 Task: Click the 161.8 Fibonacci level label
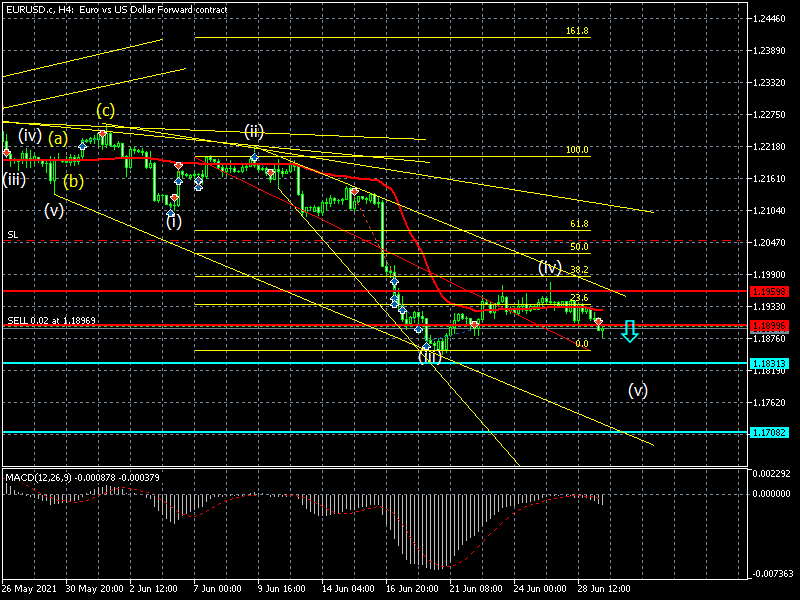577,31
